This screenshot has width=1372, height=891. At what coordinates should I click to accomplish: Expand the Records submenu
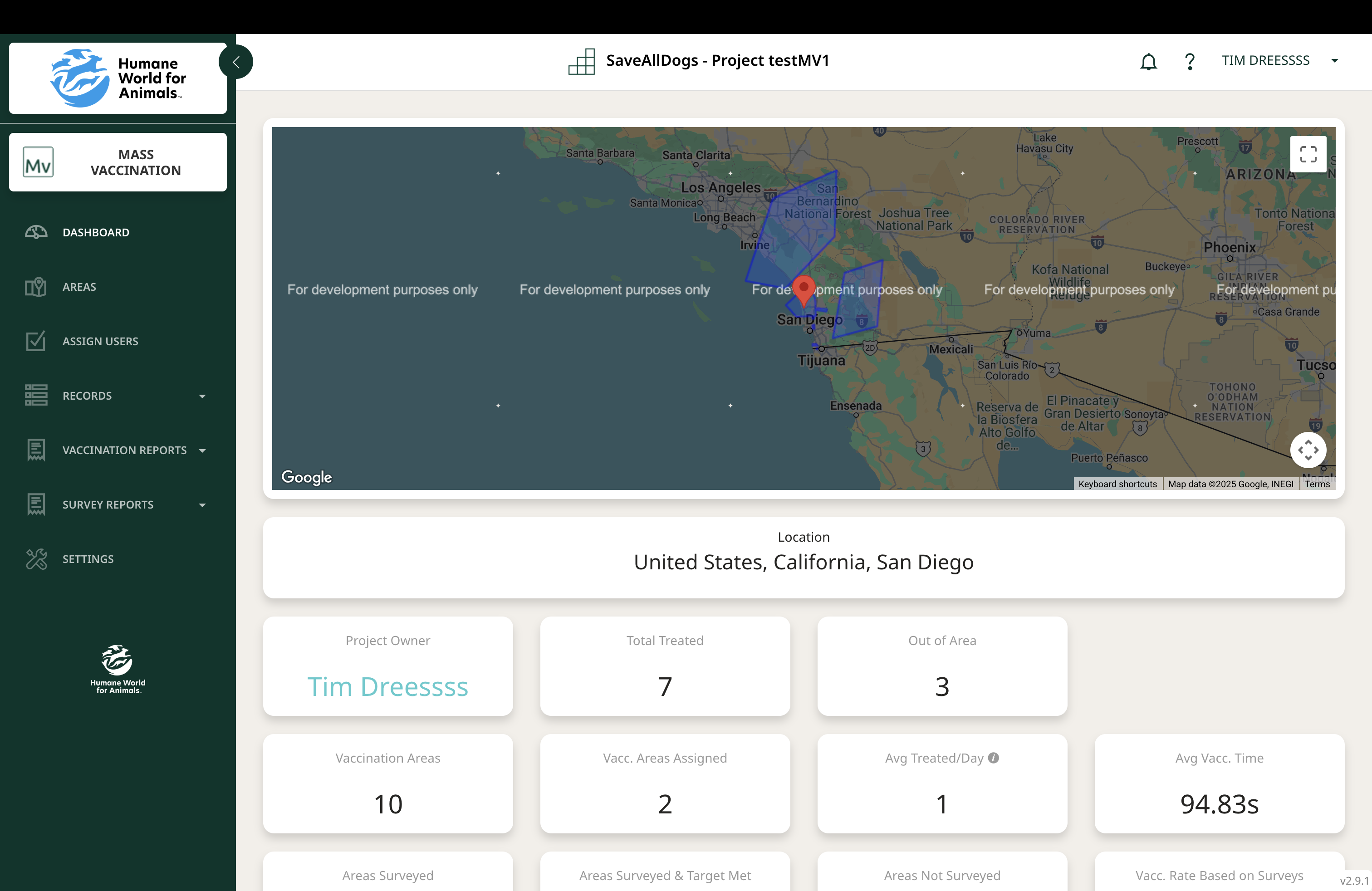click(x=202, y=395)
